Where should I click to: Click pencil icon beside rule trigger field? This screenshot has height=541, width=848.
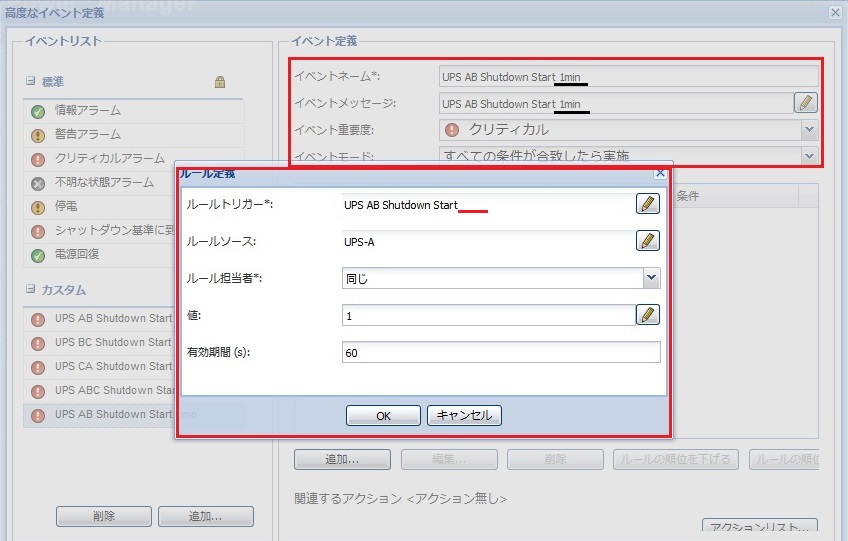coord(648,204)
